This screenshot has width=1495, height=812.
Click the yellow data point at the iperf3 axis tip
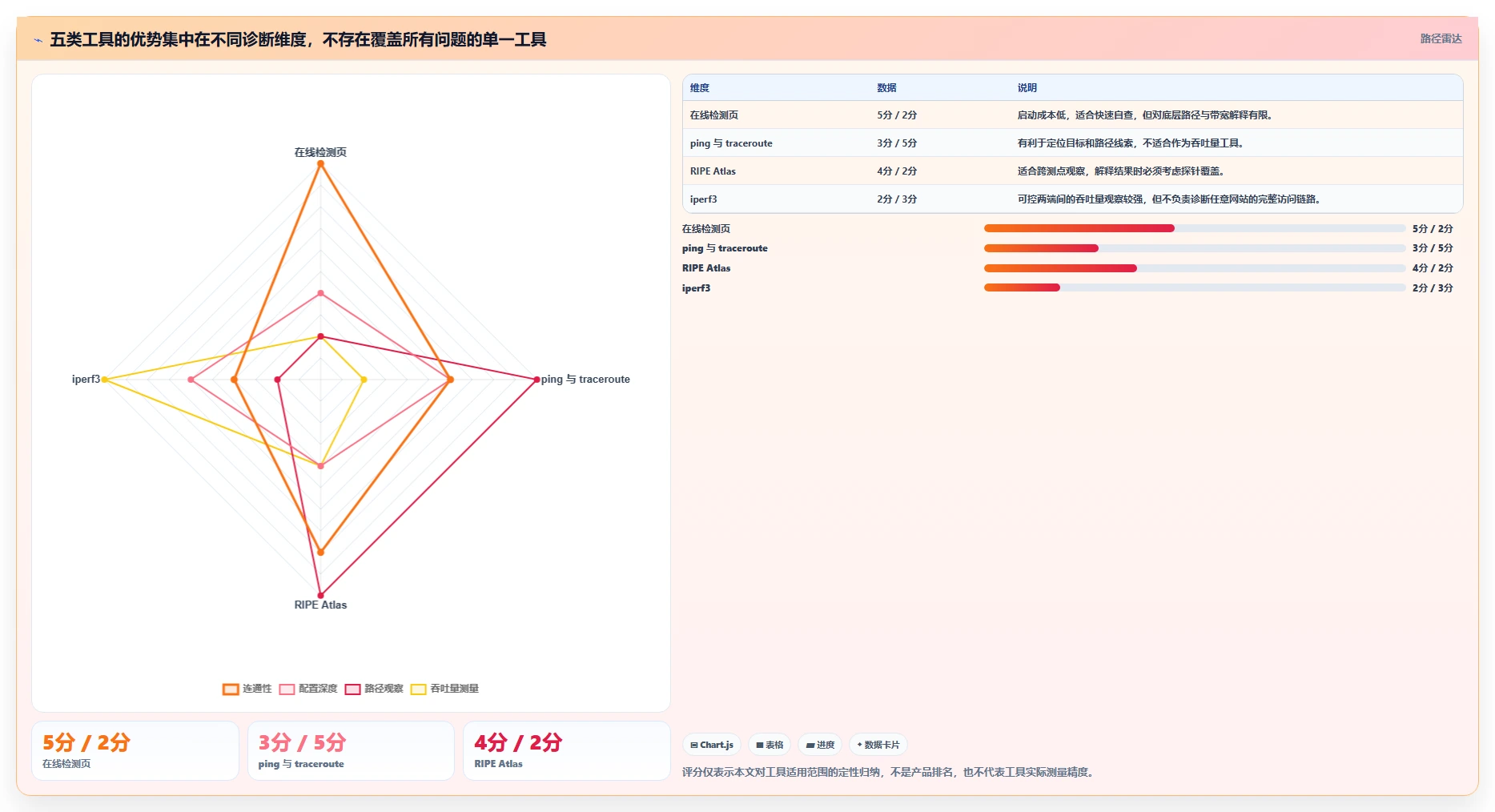point(104,380)
